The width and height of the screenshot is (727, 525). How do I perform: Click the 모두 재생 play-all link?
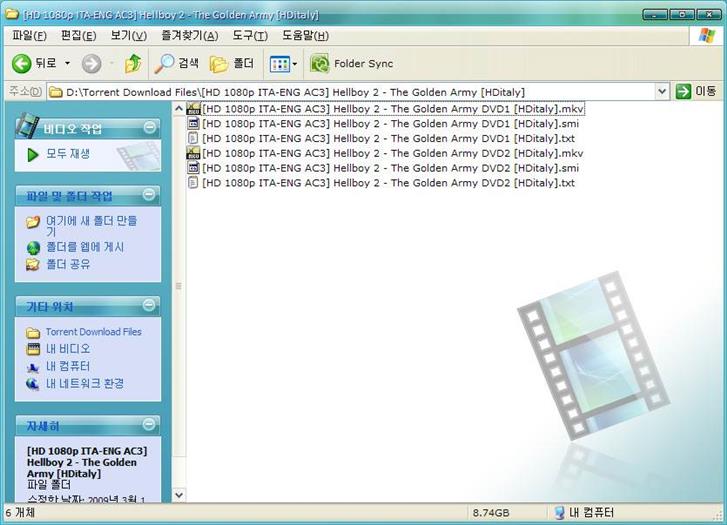tap(68, 154)
